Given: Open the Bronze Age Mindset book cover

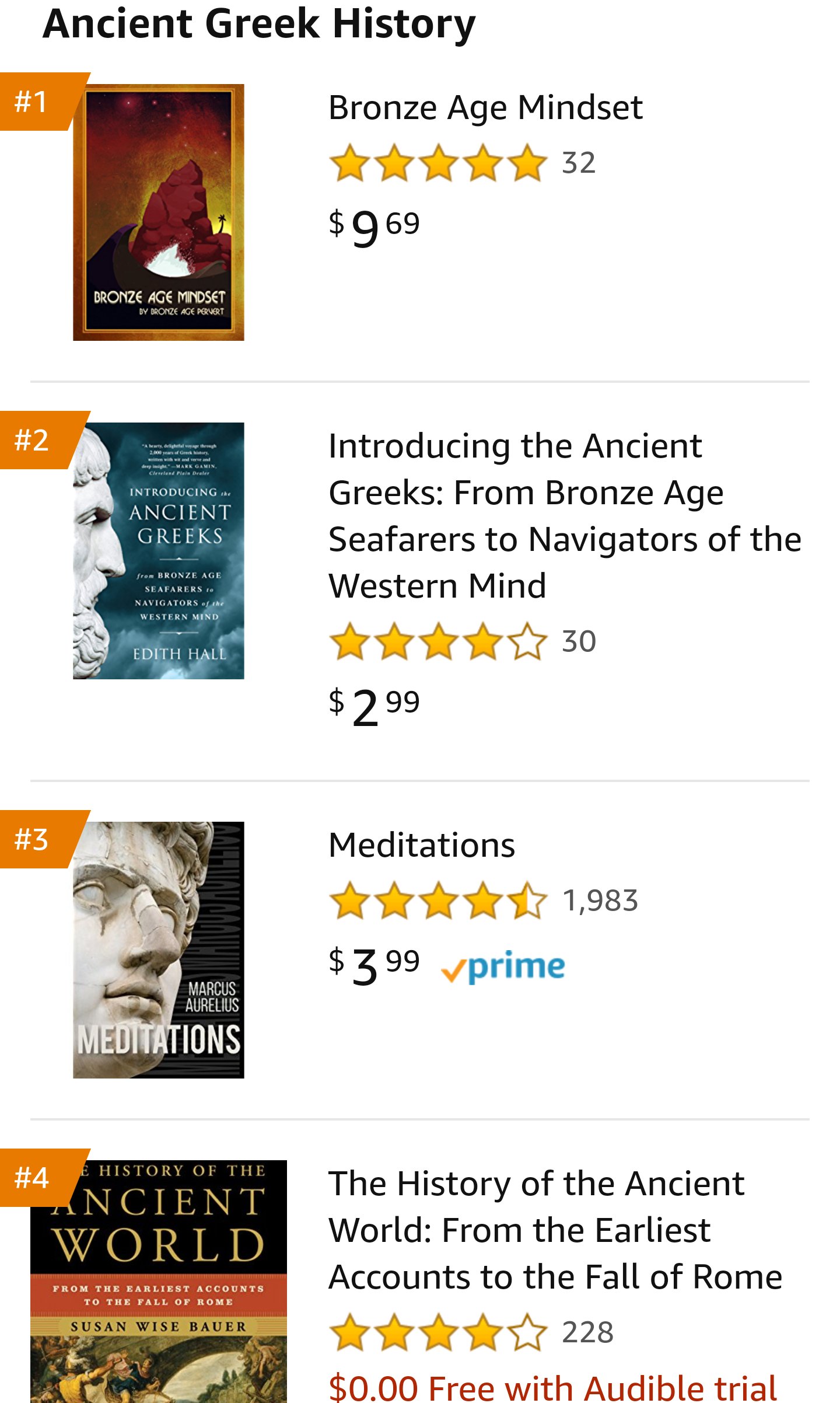Looking at the screenshot, I should [x=158, y=212].
